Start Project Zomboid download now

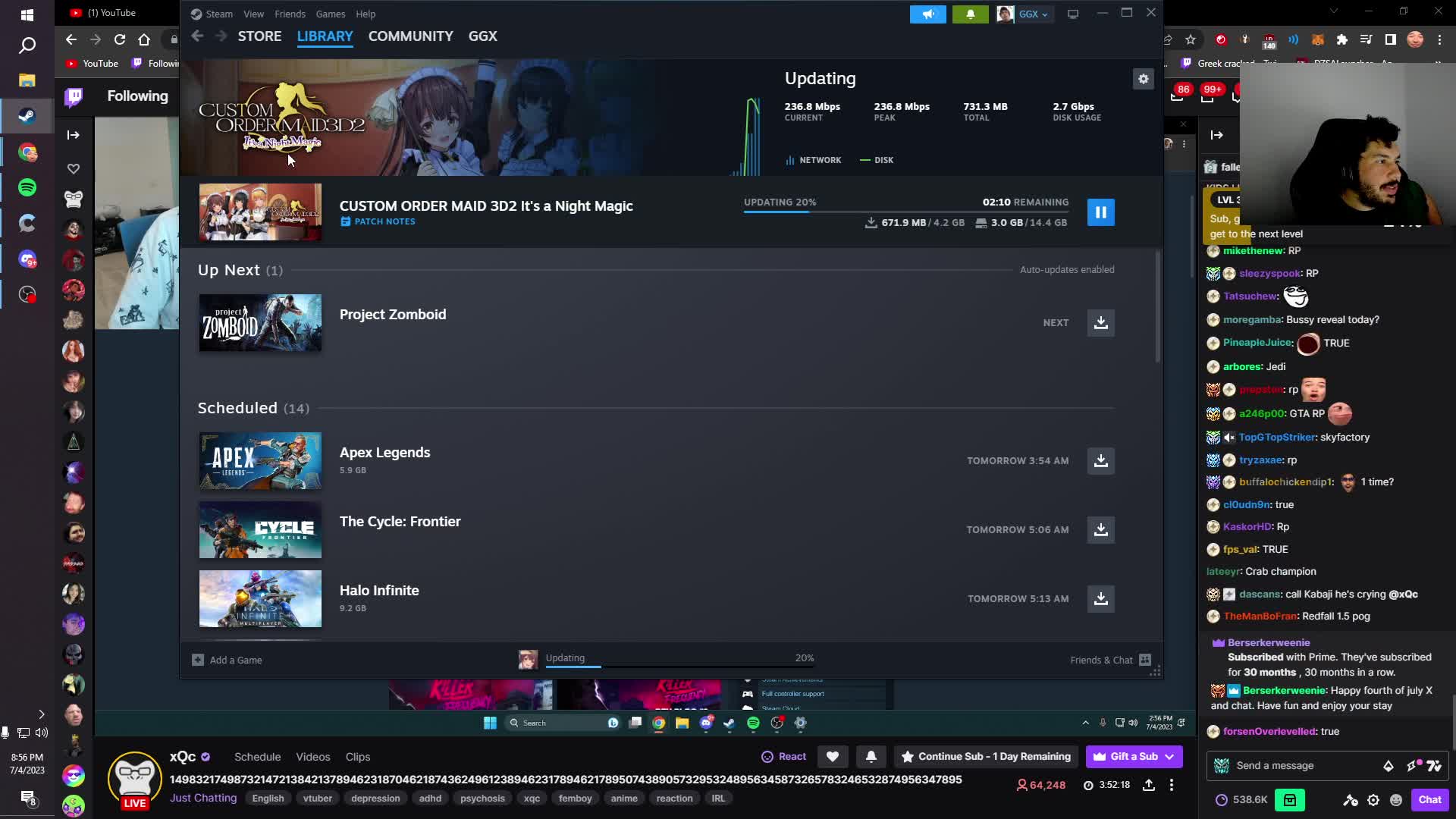tap(1100, 323)
